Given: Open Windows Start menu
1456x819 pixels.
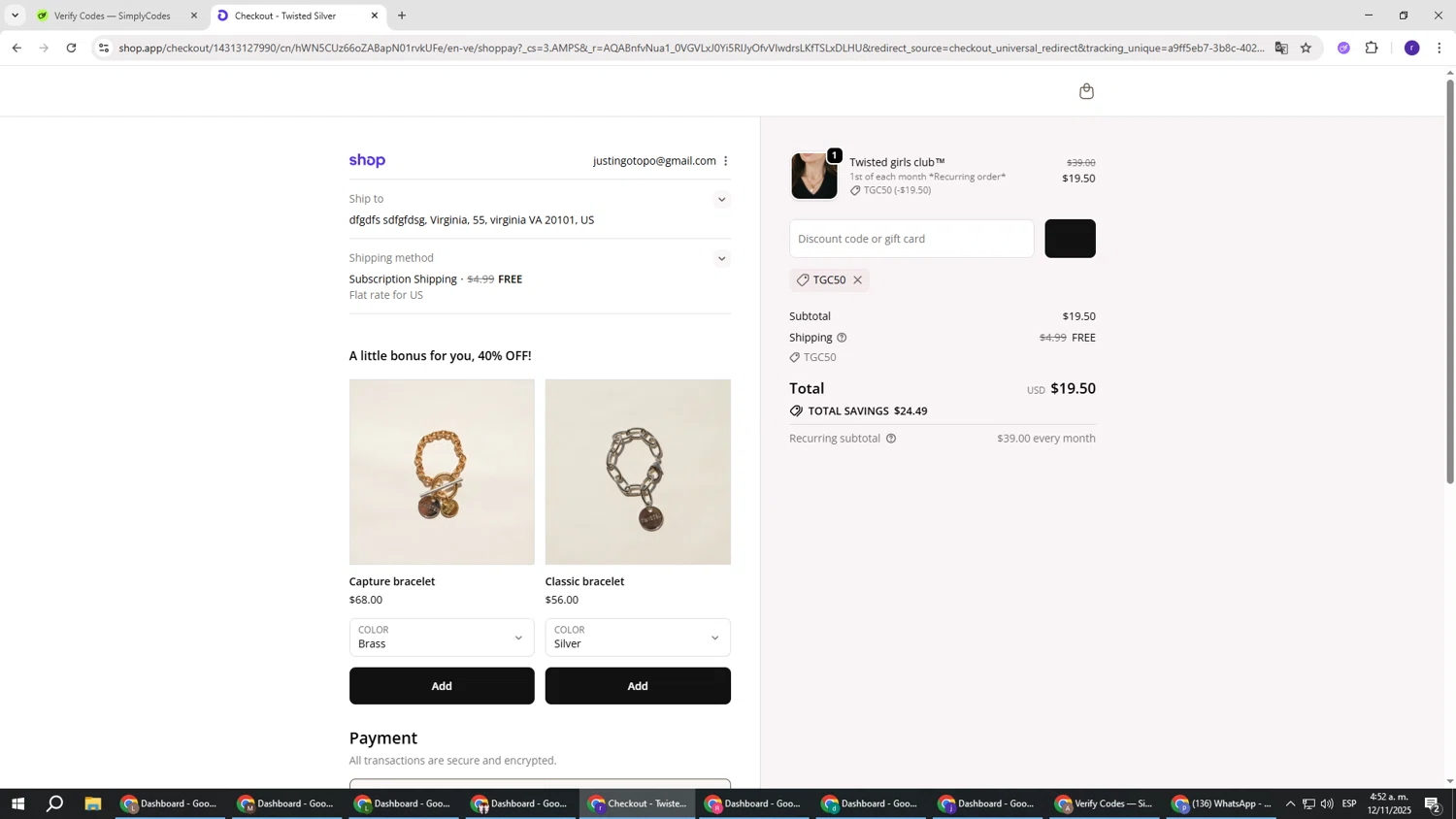Looking at the screenshot, I should point(17,803).
